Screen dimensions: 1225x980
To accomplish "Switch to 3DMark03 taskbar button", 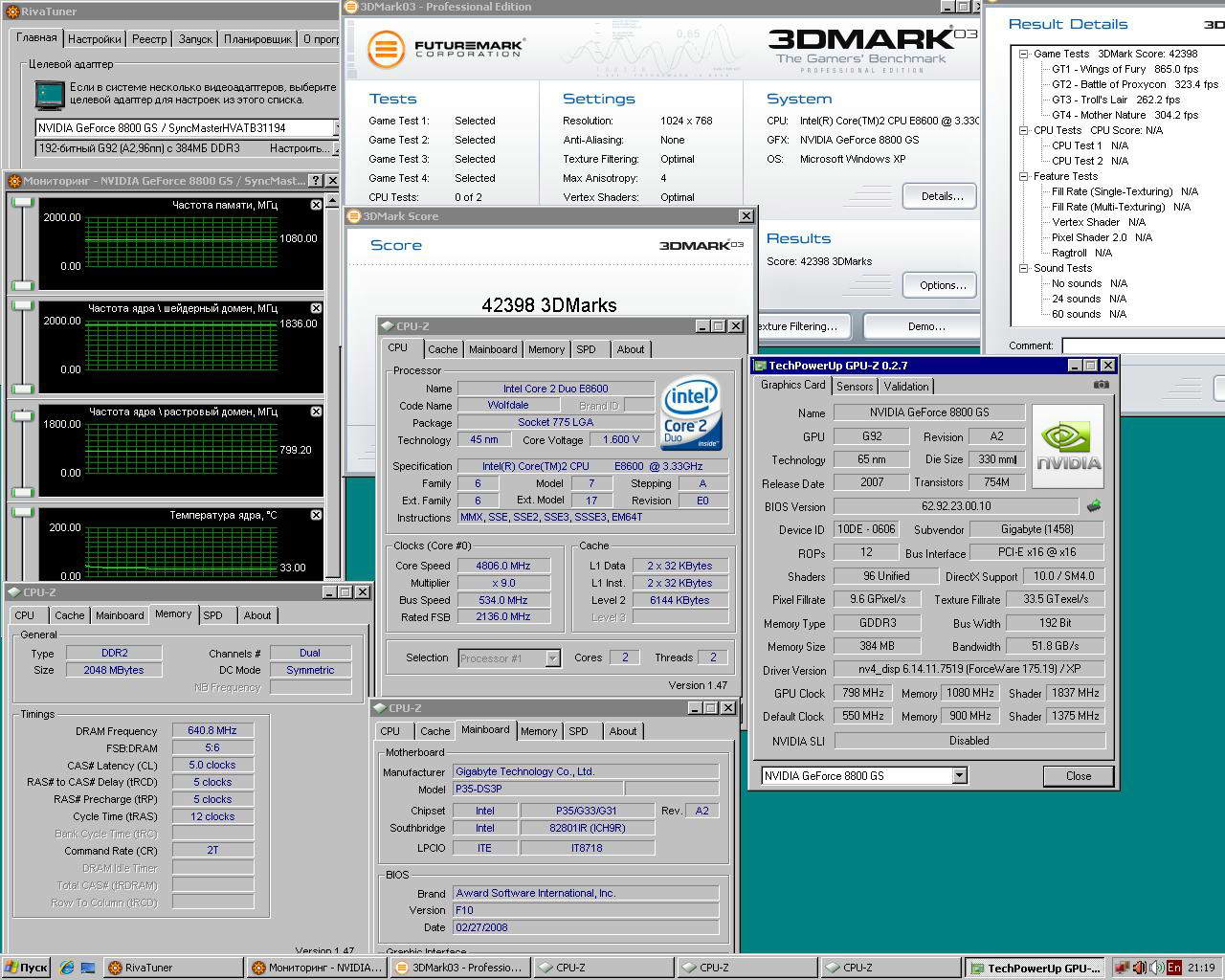I will point(458,968).
